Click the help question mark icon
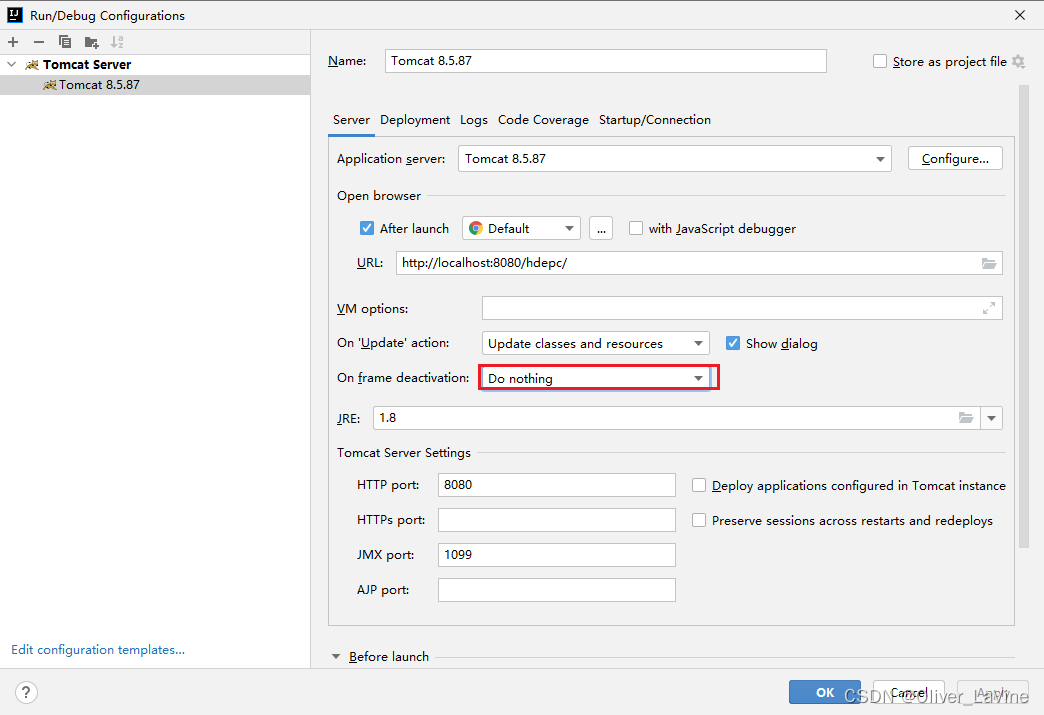This screenshot has height=715, width=1044. click(x=26, y=692)
